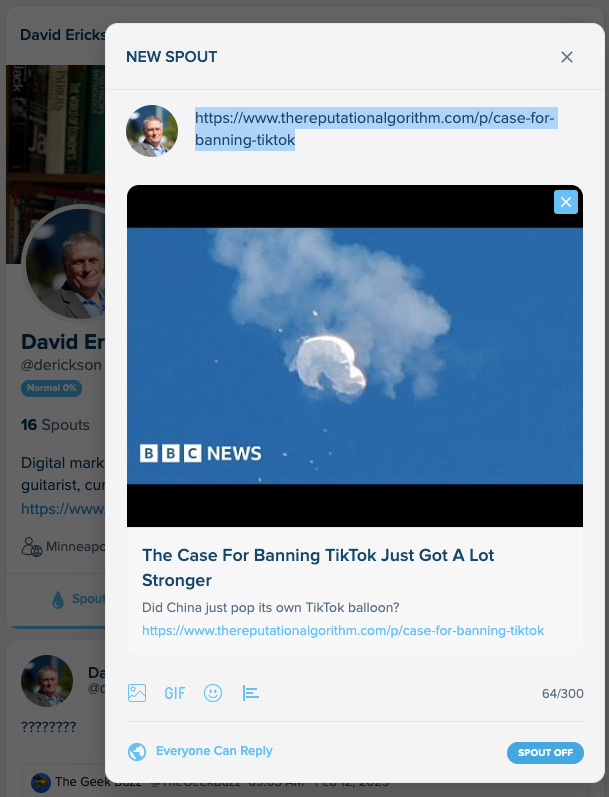Click the ???????? post text
609x797 pixels.
pos(48,726)
